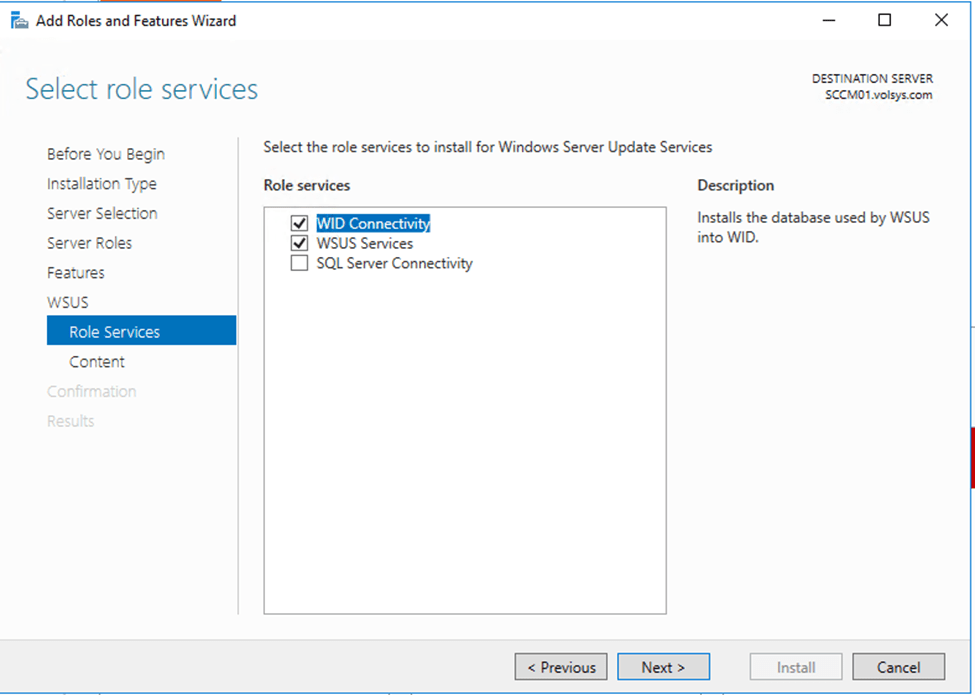
Task: Go back with the Previous button
Action: 561,667
